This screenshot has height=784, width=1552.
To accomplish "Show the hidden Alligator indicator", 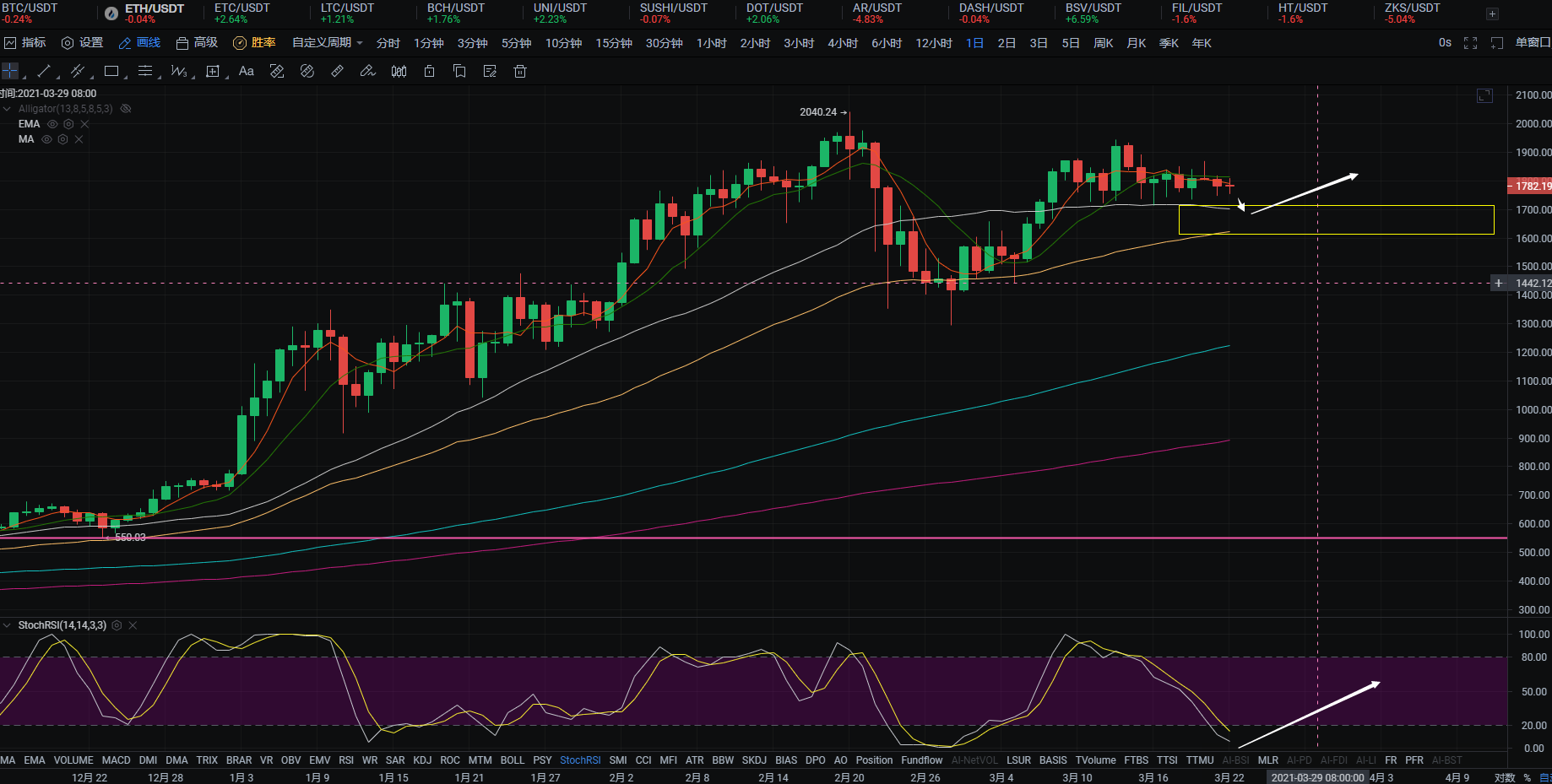I will point(126,109).
